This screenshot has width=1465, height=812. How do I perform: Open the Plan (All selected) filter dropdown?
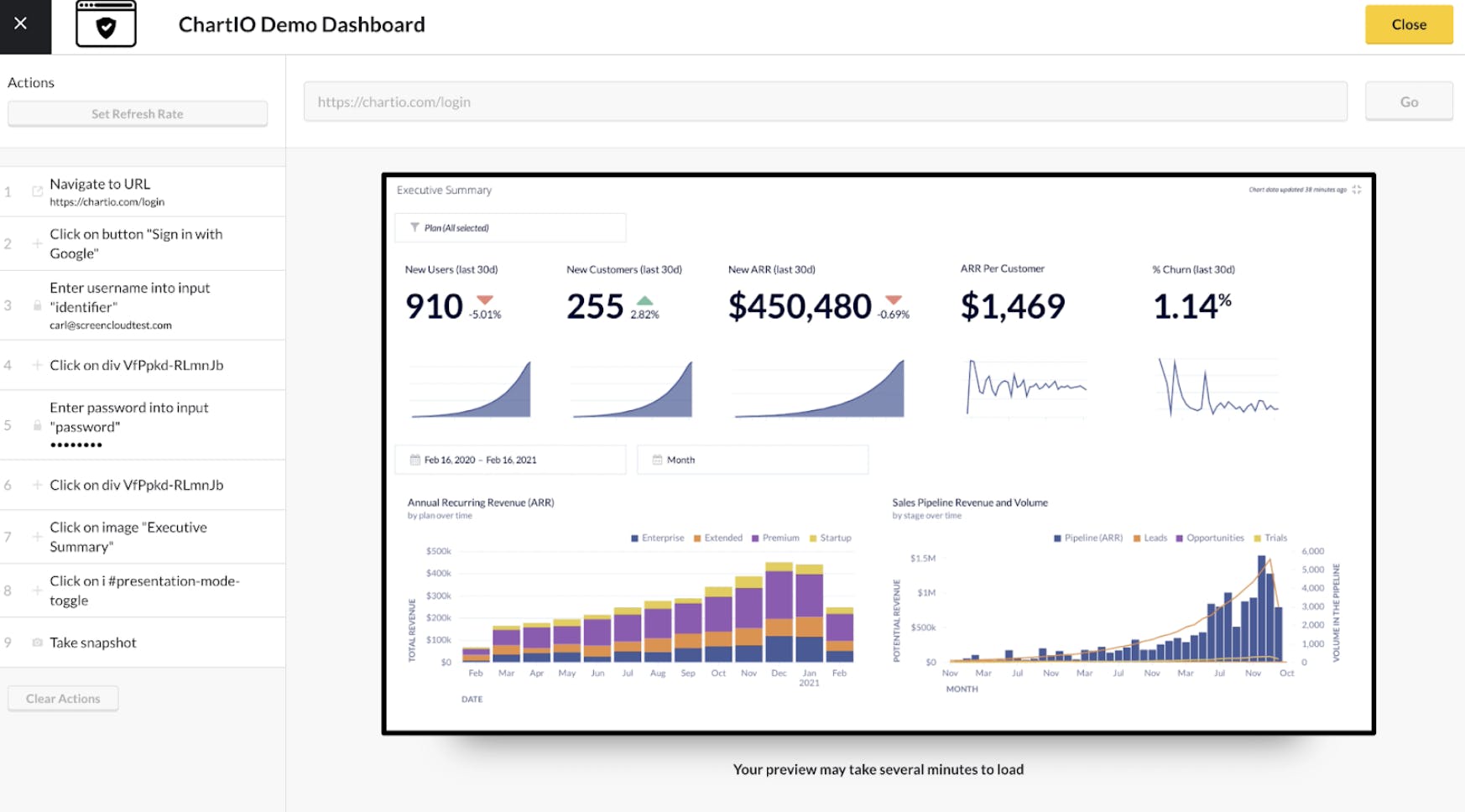tap(510, 227)
